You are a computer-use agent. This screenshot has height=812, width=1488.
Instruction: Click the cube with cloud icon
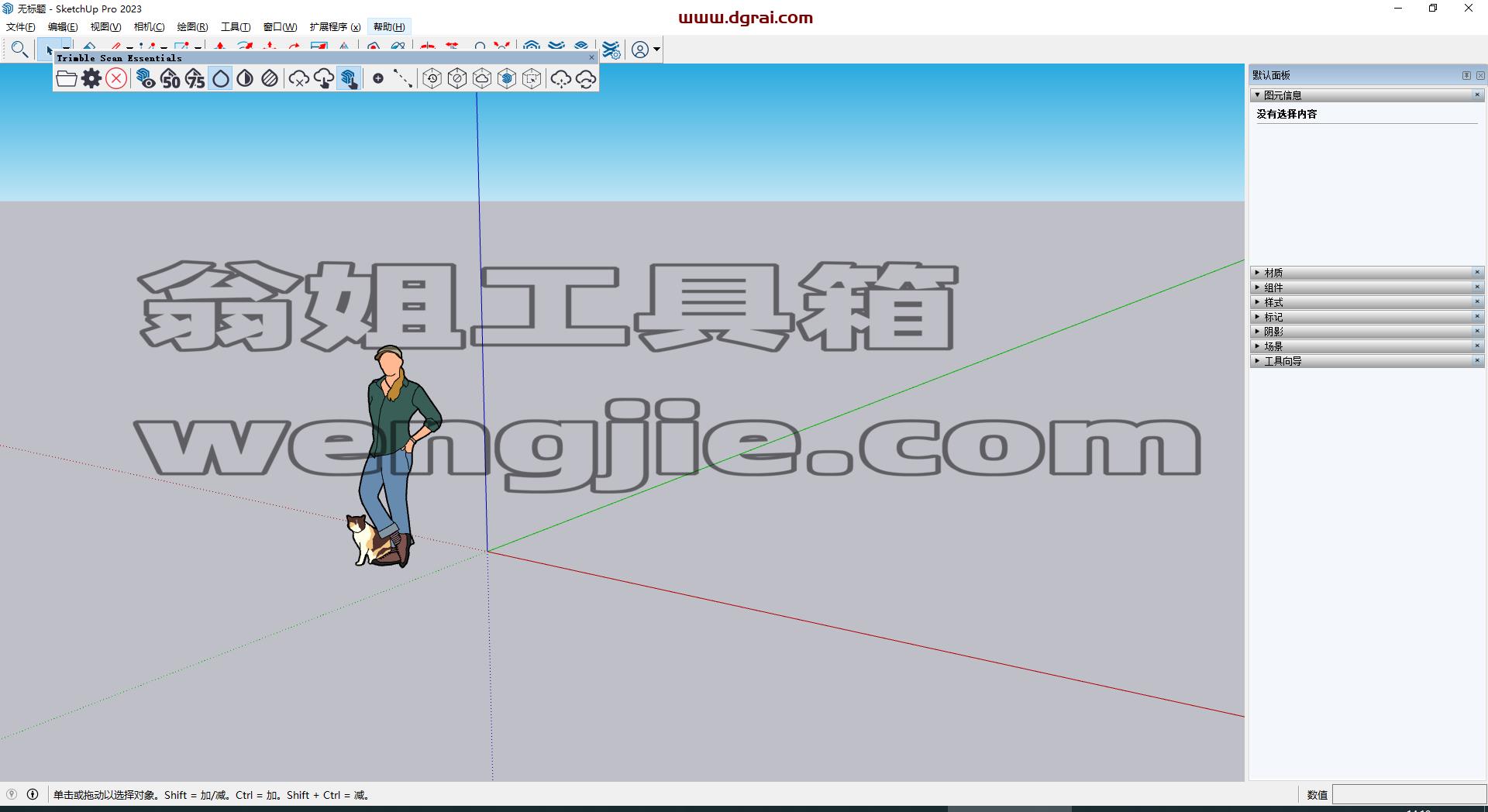(x=482, y=78)
